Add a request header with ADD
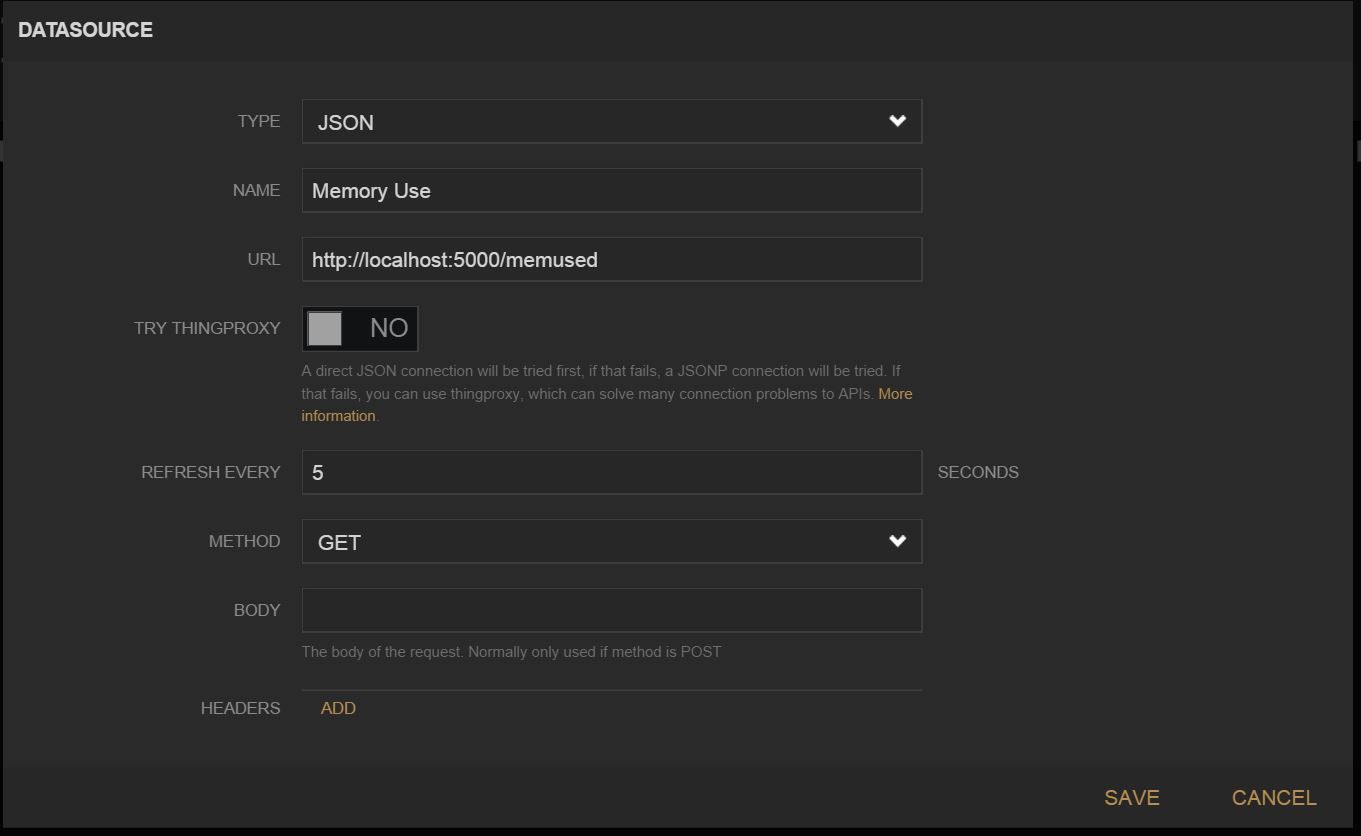Screen dimensions: 1361x836 click(338, 708)
